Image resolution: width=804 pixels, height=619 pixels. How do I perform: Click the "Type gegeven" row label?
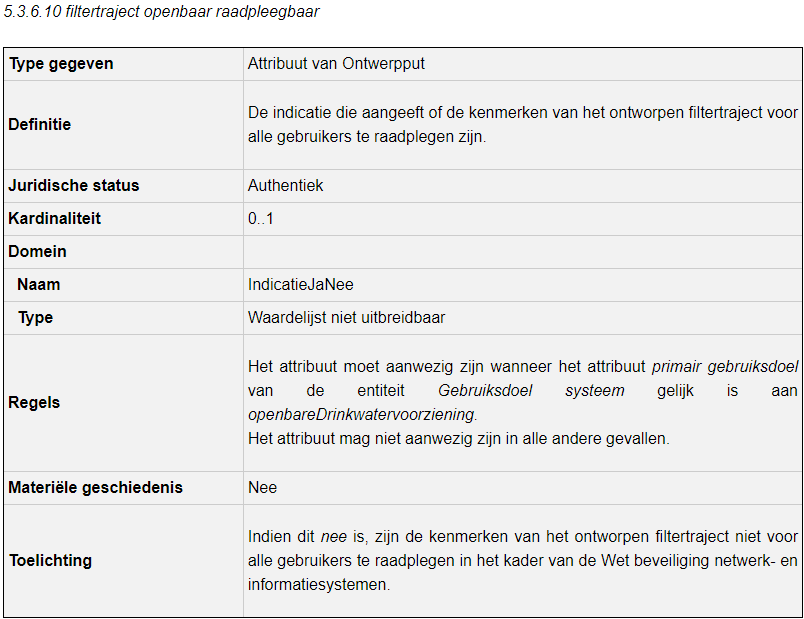tap(61, 64)
